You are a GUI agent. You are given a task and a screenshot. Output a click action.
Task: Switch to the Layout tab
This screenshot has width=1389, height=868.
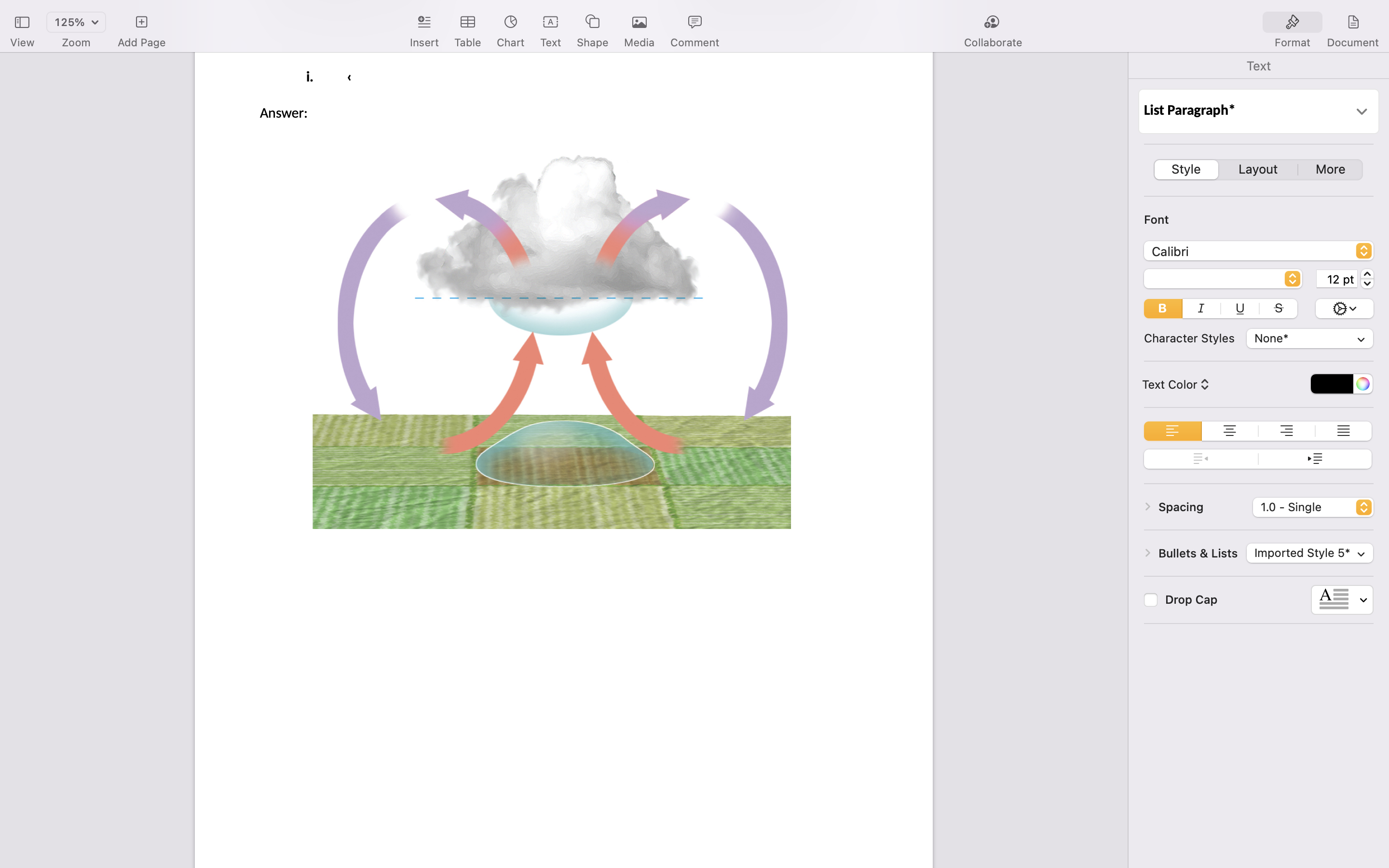1257,169
